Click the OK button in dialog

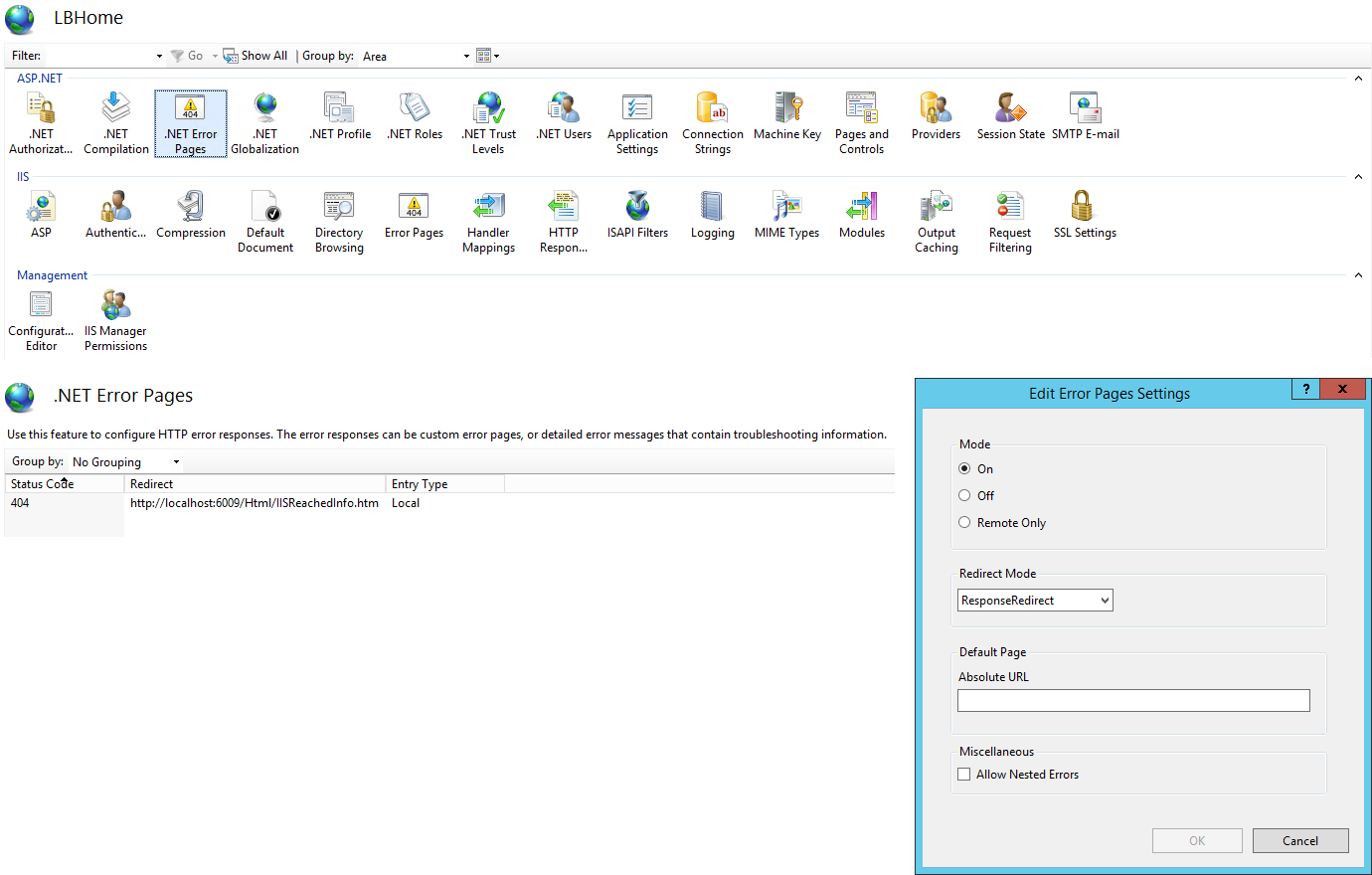coord(1197,840)
